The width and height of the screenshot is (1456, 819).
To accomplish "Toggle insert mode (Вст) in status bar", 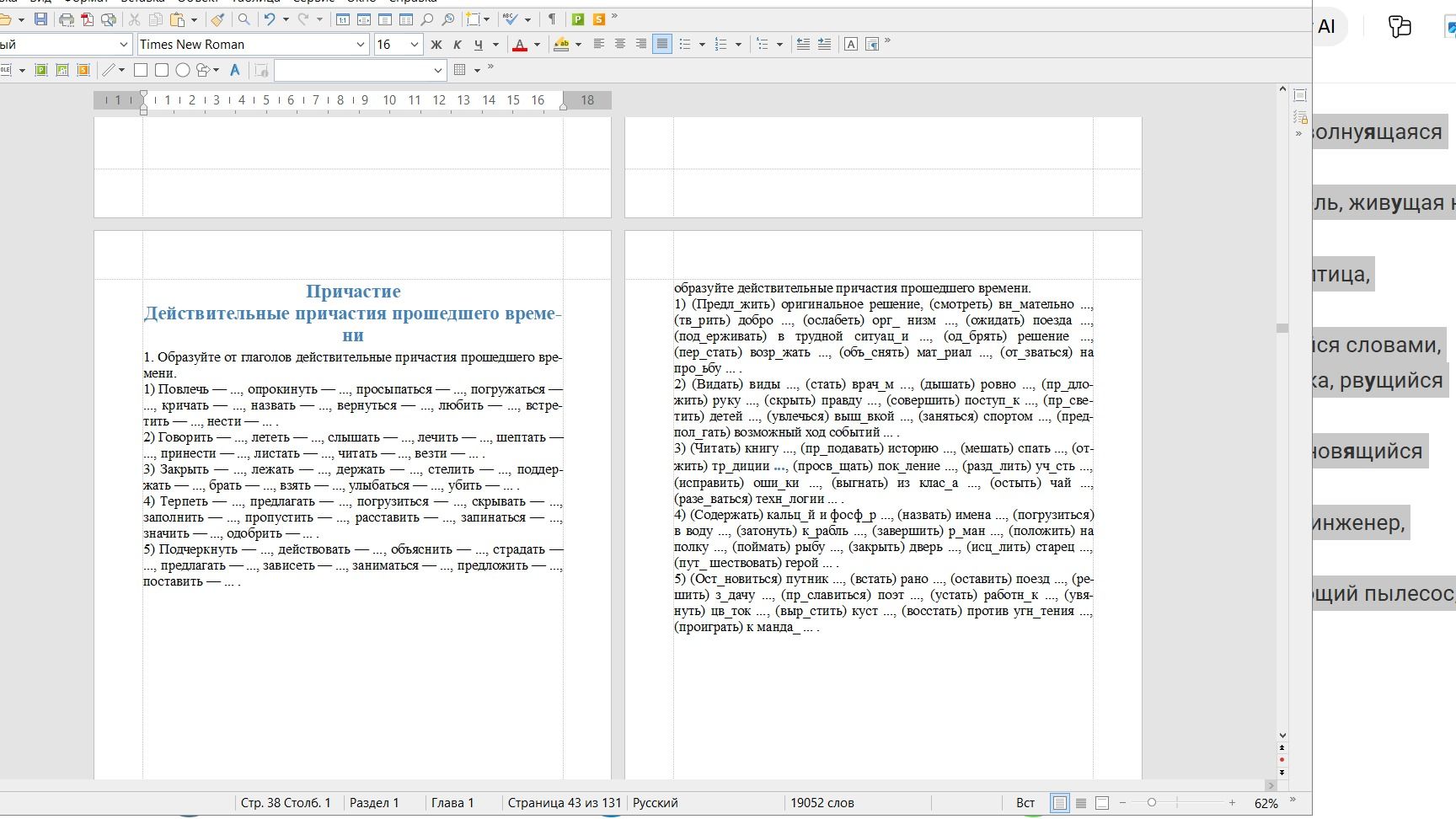I will click(1025, 803).
